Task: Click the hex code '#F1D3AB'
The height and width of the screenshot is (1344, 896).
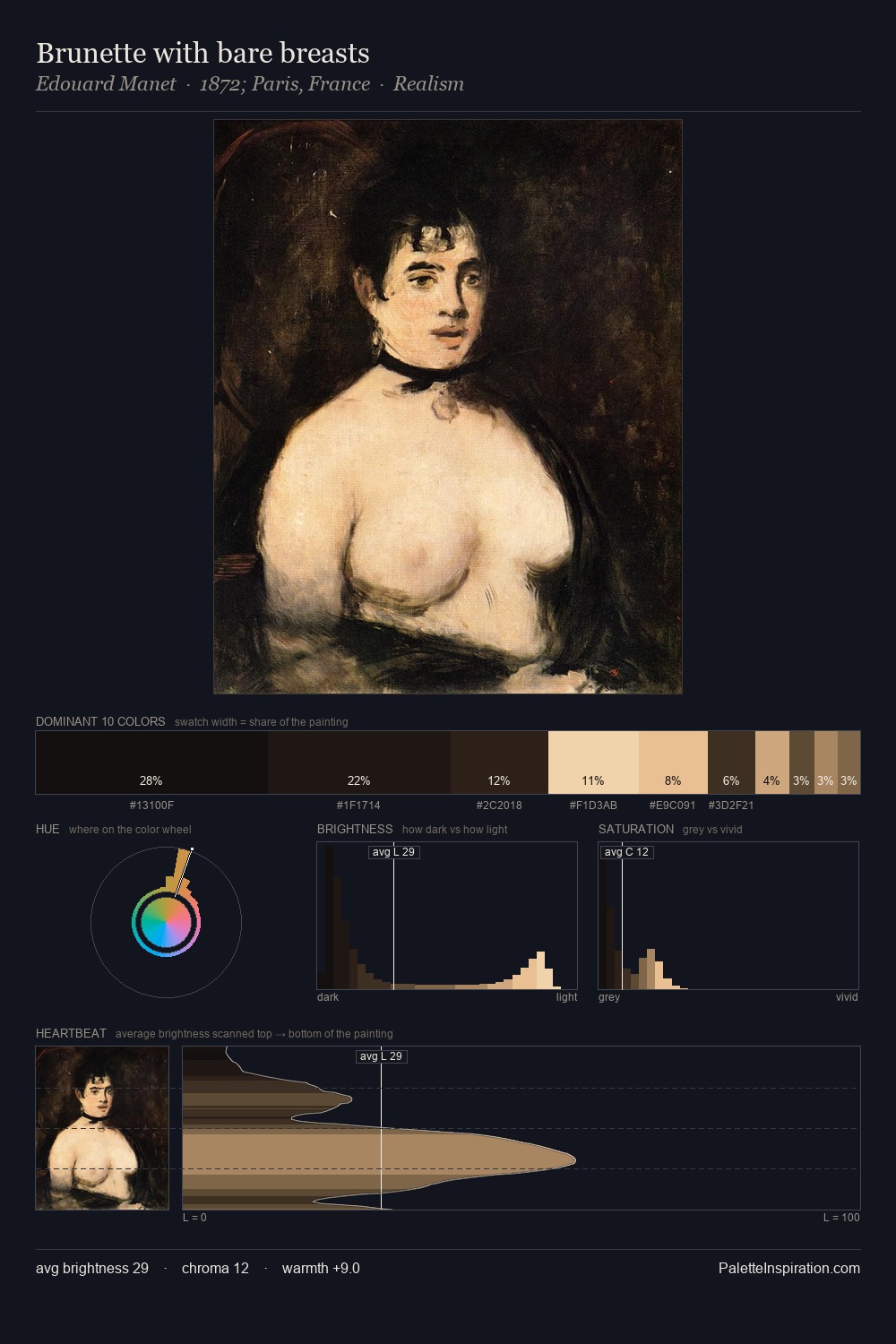Action: (593, 806)
